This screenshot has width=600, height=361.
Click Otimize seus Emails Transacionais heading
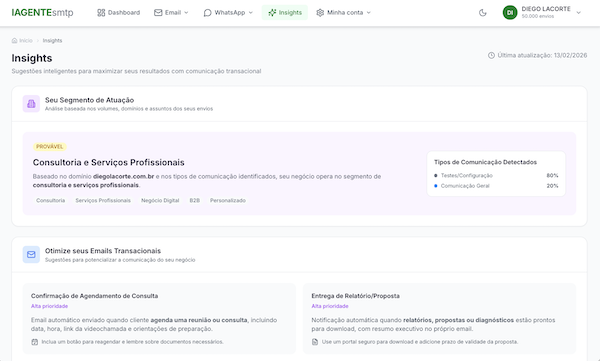click(103, 251)
